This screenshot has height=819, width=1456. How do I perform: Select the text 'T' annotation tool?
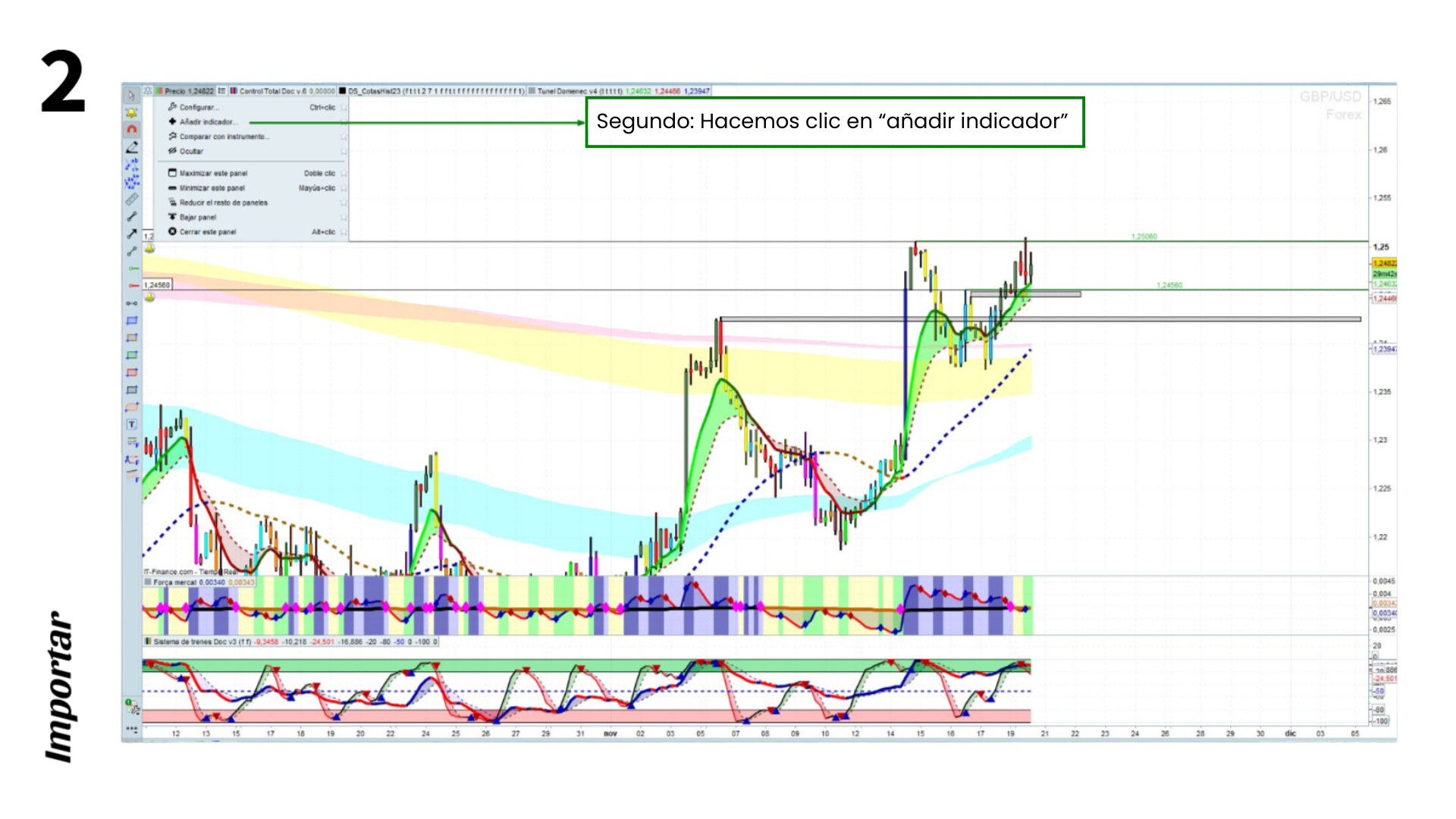(x=131, y=425)
